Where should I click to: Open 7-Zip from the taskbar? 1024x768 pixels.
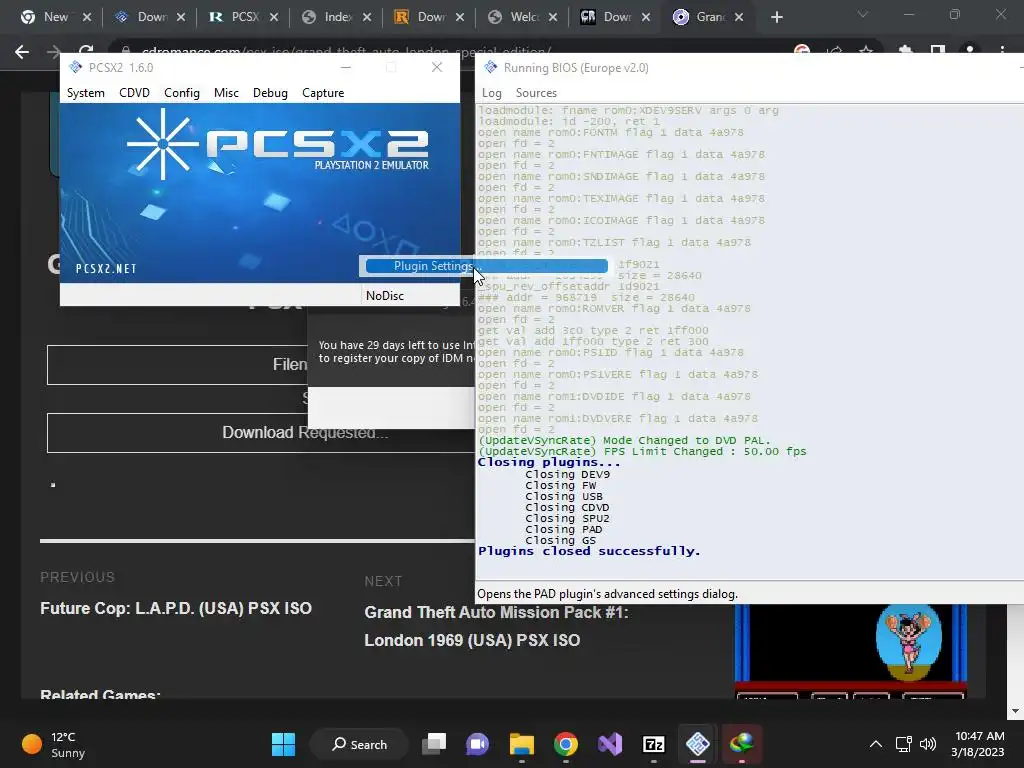(654, 744)
